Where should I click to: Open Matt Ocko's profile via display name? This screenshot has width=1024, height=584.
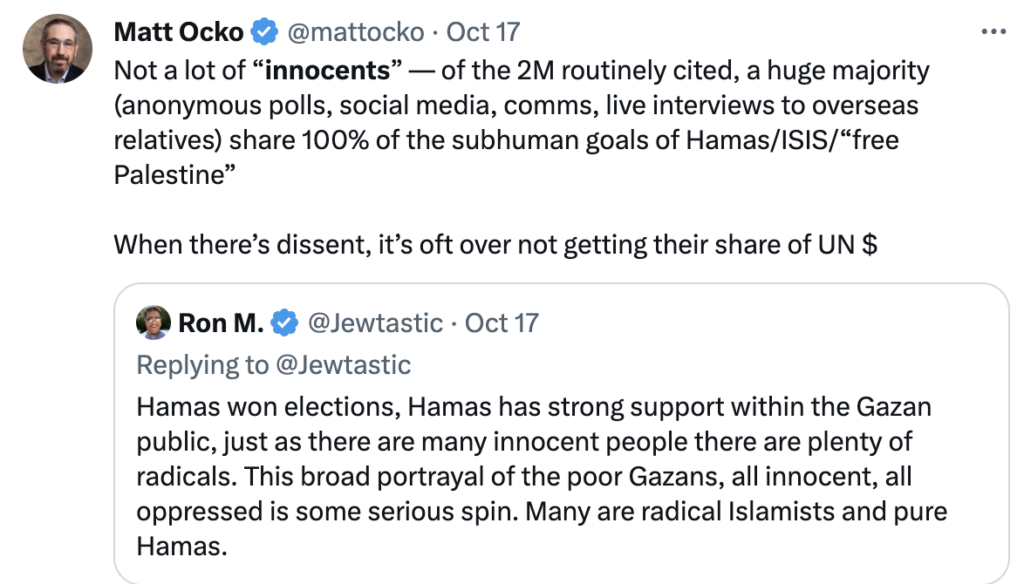click(178, 32)
